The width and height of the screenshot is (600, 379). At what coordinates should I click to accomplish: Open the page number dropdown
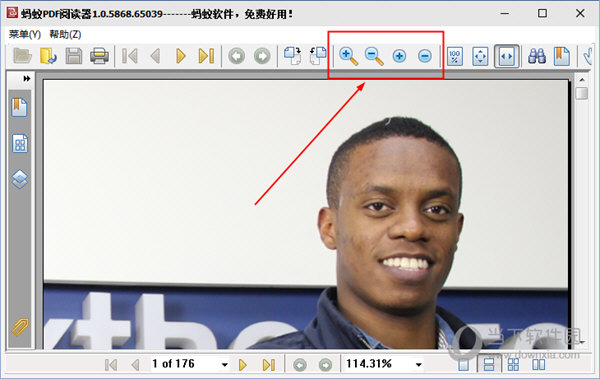225,365
